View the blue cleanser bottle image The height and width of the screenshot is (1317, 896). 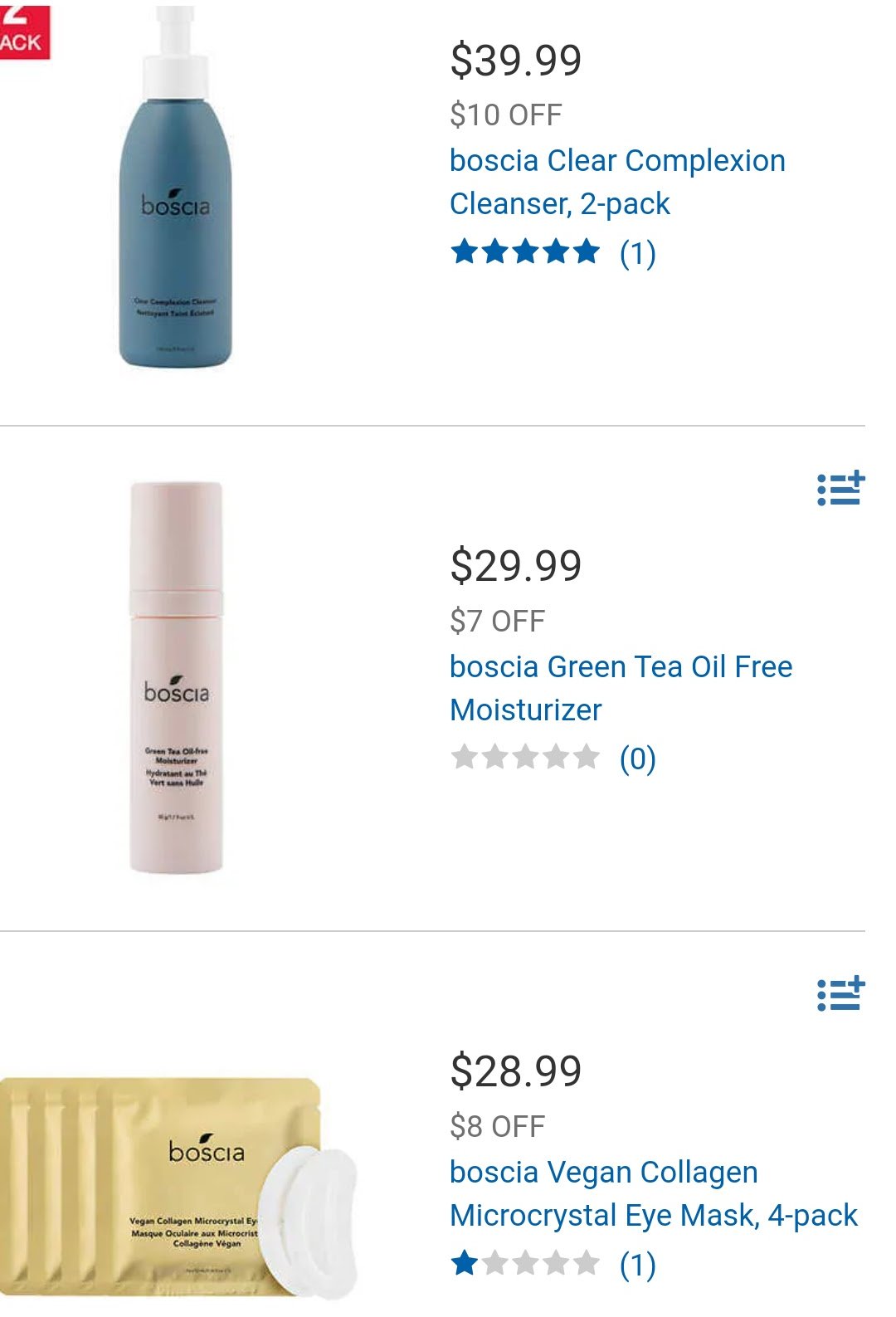[175, 186]
